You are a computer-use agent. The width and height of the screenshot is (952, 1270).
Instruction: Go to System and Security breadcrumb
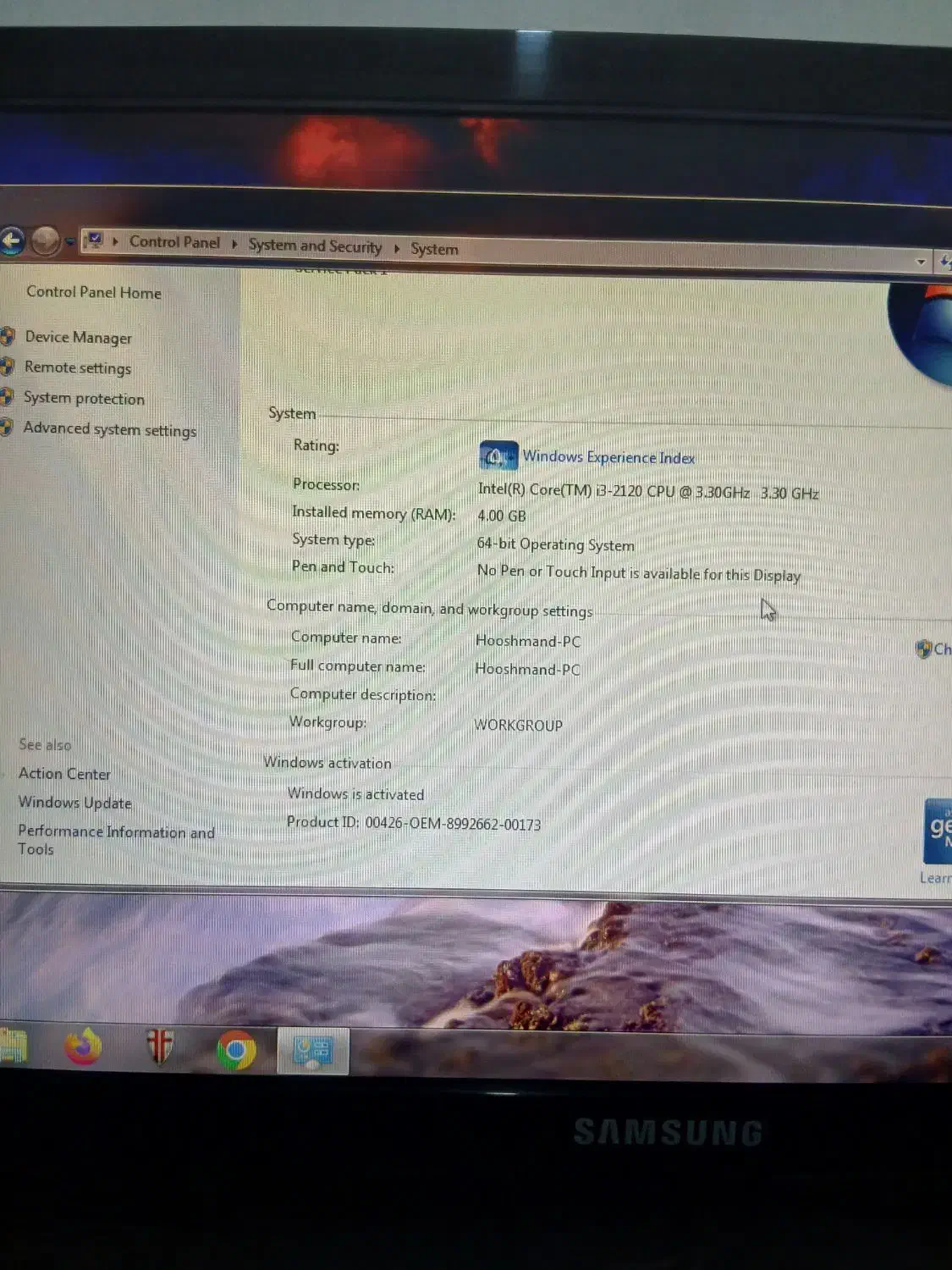(315, 246)
